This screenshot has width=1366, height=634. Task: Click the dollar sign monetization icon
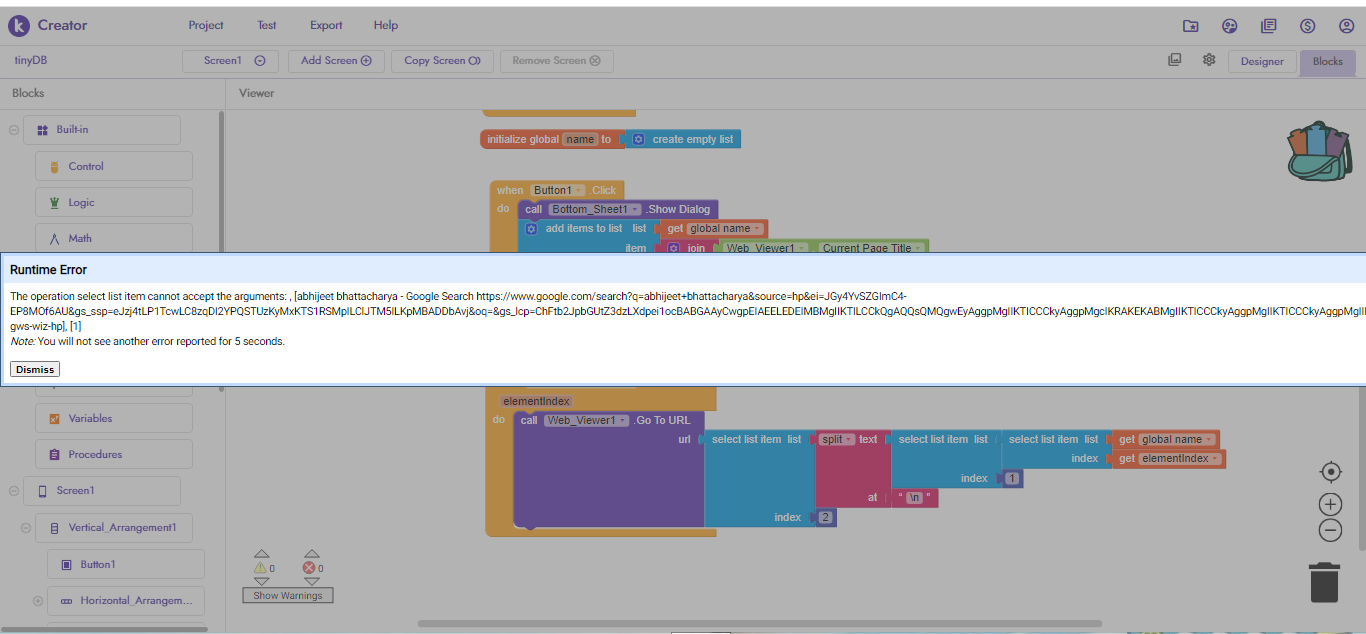(1307, 26)
